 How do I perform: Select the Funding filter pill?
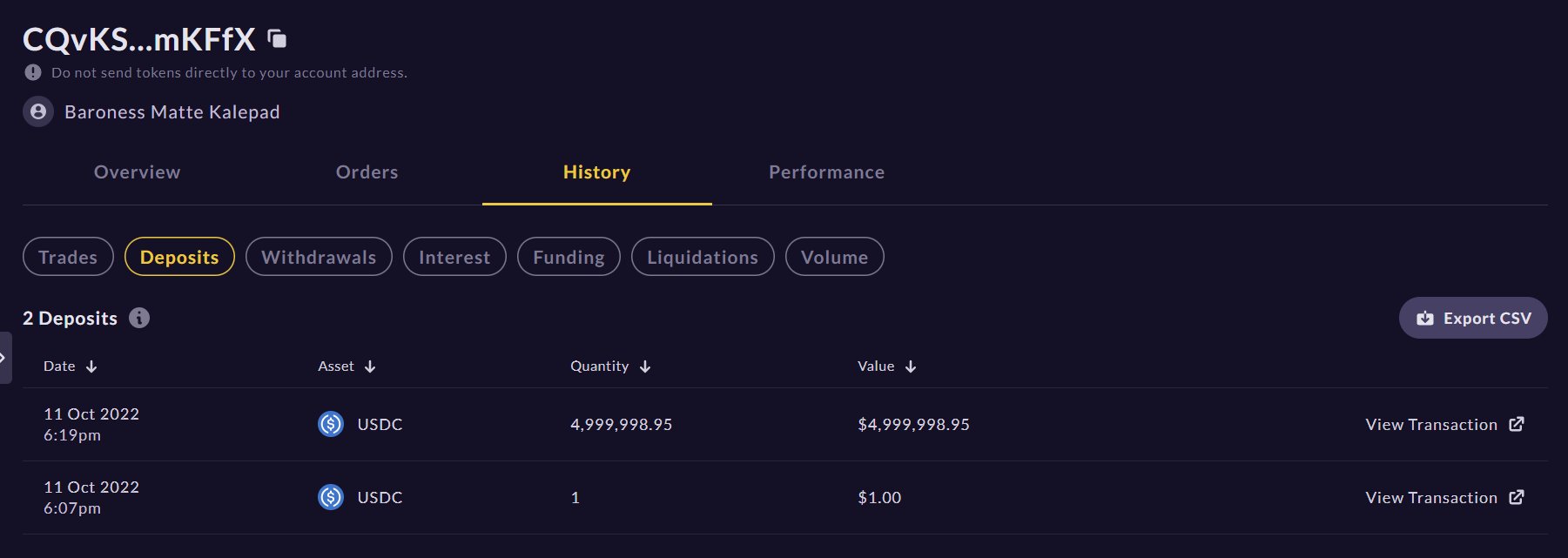click(569, 257)
